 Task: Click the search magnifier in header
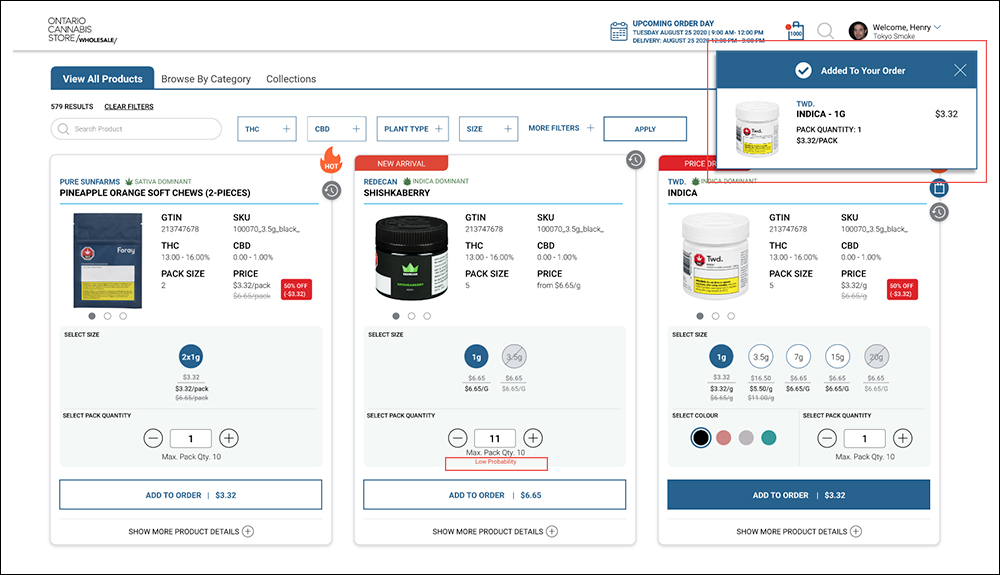tap(825, 31)
